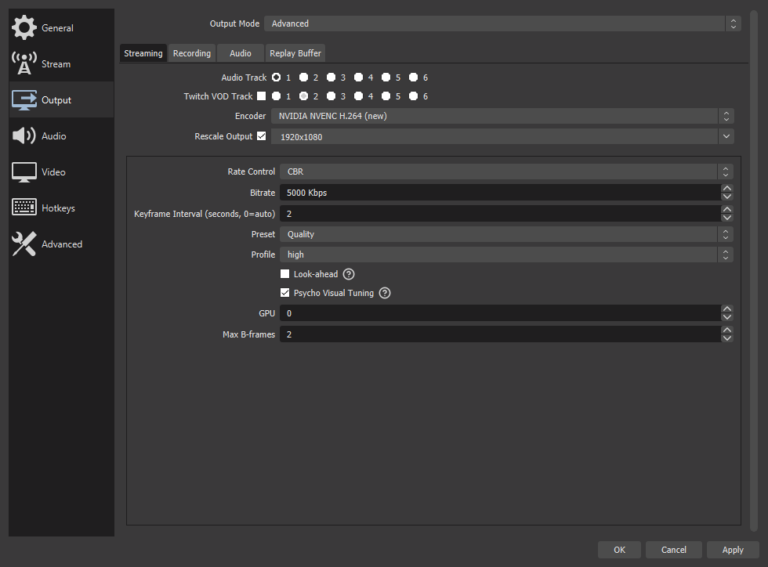
Task: Open Audio speaker icon settings
Action: 24,136
